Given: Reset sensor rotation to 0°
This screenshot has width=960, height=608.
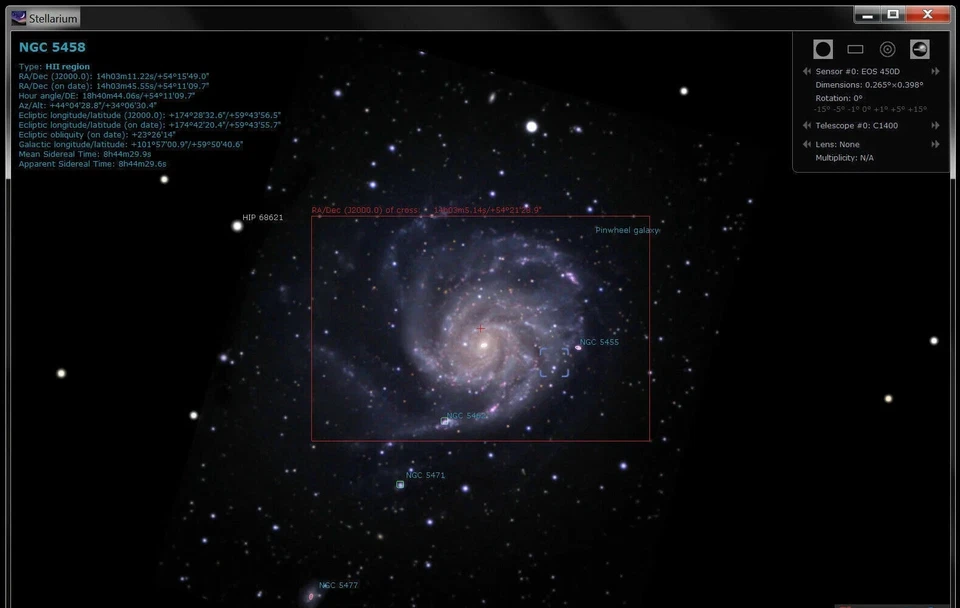Looking at the screenshot, I should [x=866, y=109].
